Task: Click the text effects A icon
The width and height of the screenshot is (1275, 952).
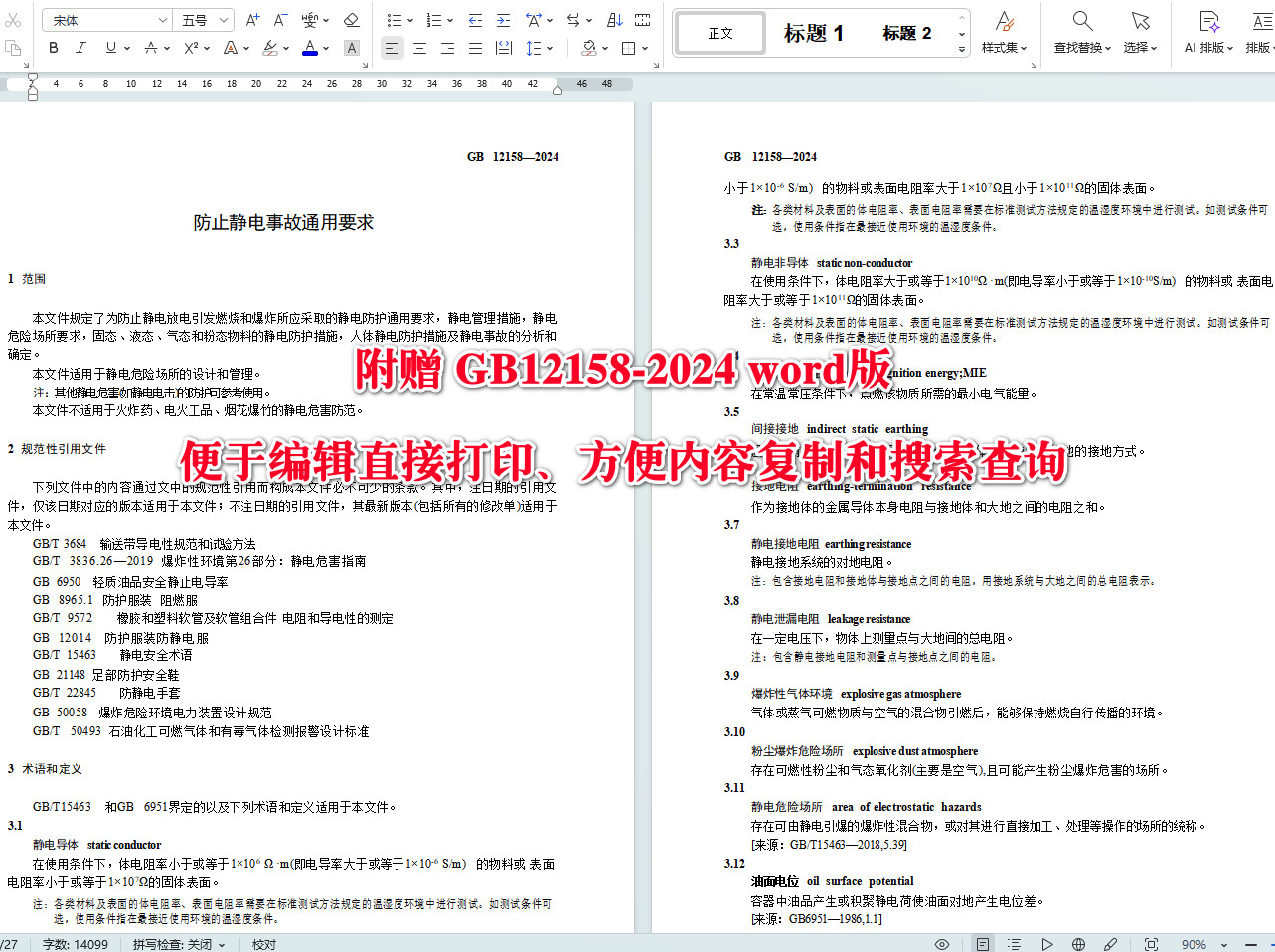Action: pyautogui.click(x=230, y=47)
